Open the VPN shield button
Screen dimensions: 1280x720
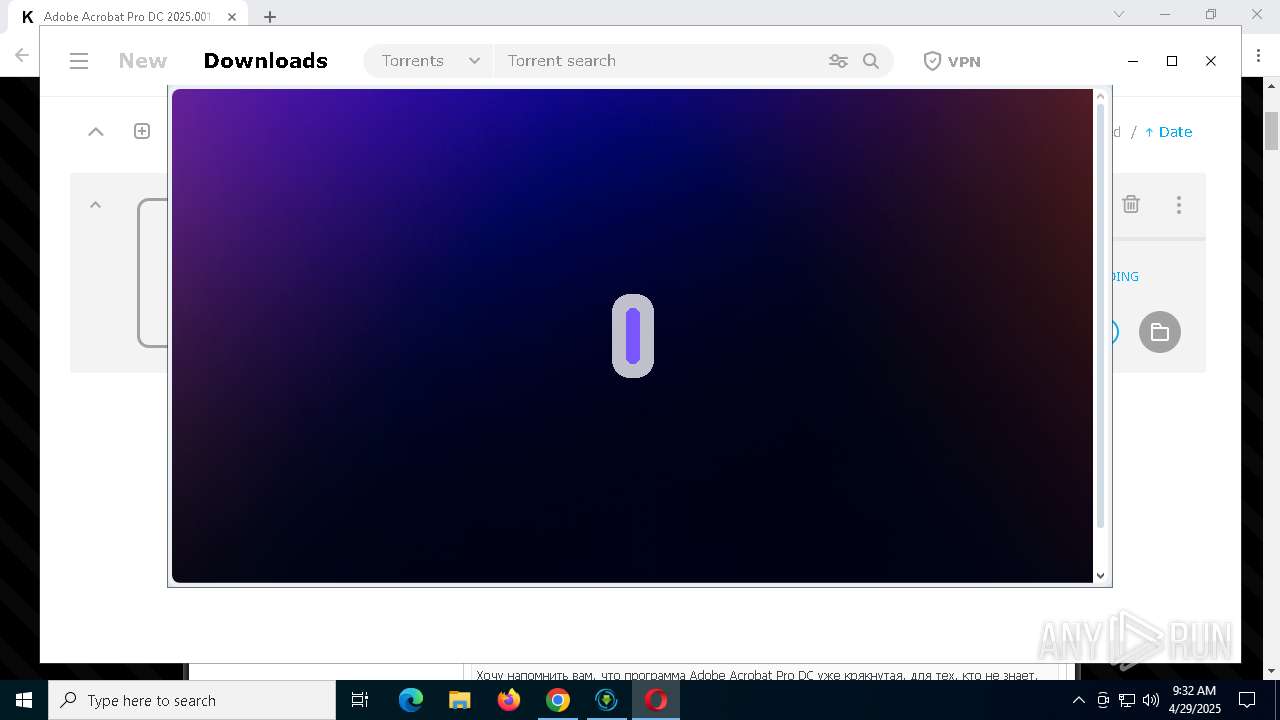951,61
